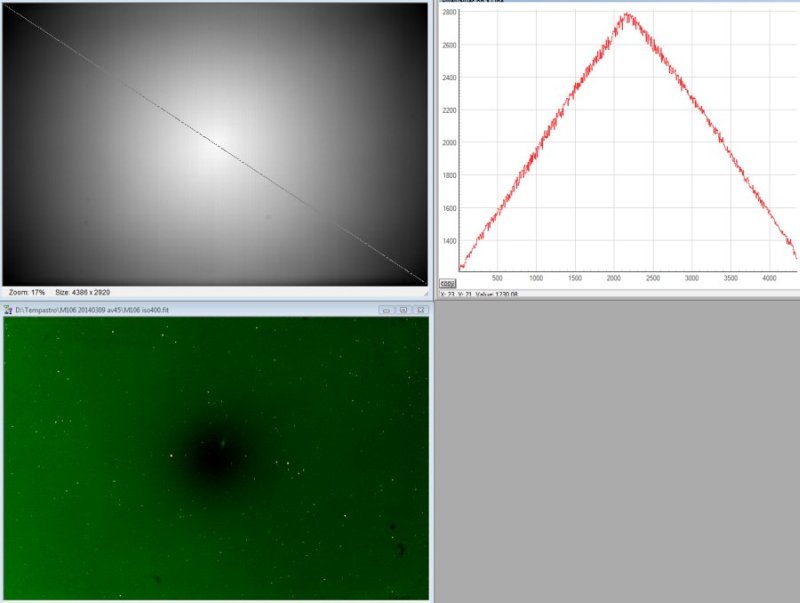Click the copy button under the graph
This screenshot has width=800, height=603.
click(x=447, y=283)
